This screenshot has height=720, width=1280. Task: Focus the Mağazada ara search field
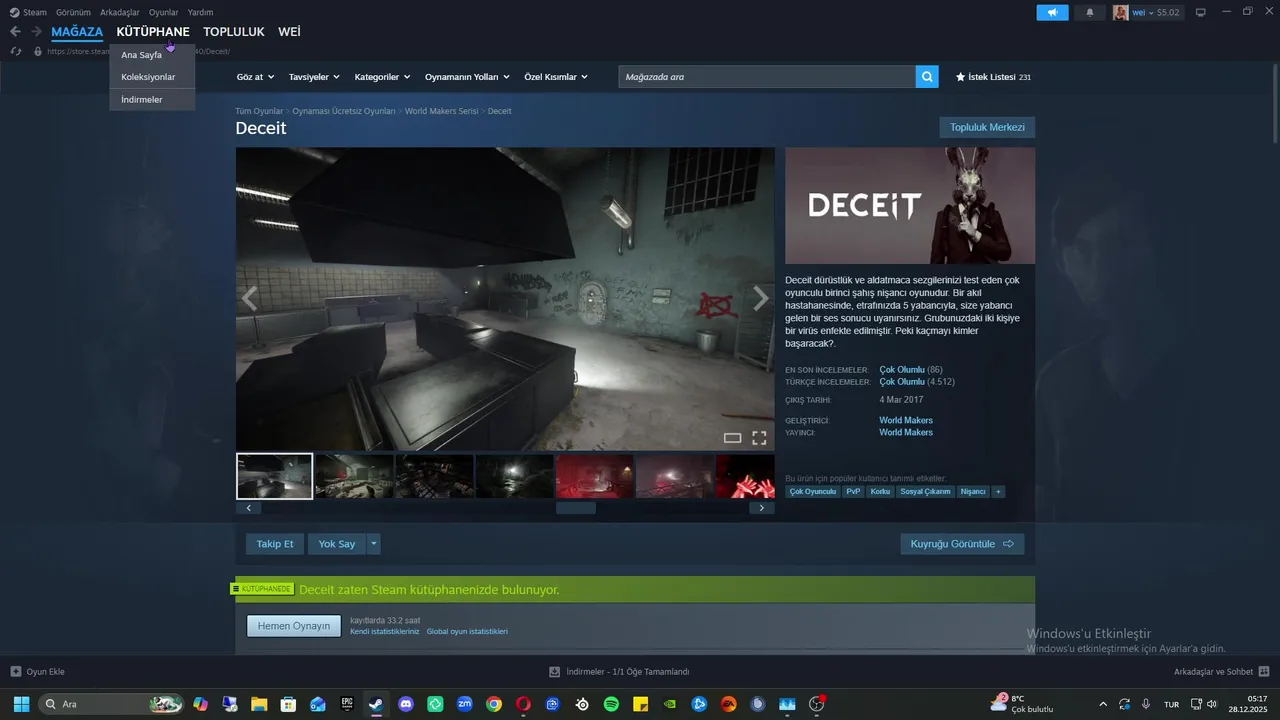click(x=767, y=77)
